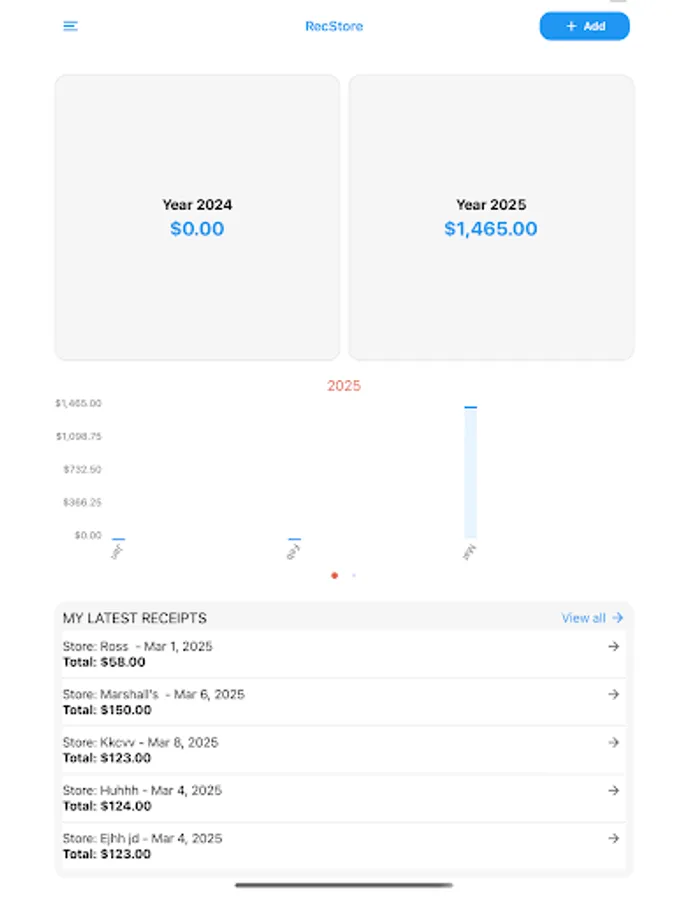
Task: Switch to second chart page dot
Action: (x=354, y=575)
